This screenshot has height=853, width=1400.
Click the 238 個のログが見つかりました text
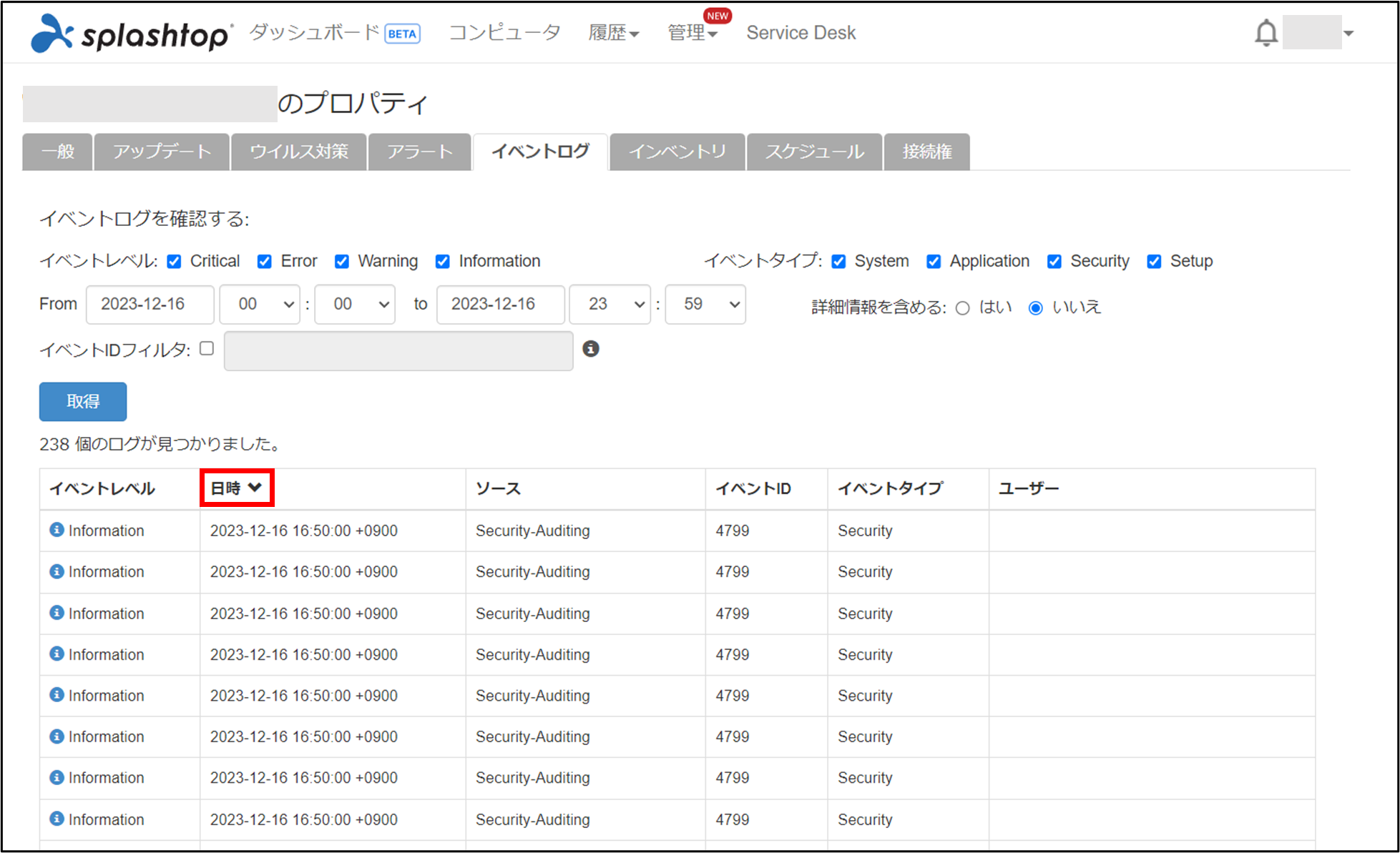pyautogui.click(x=161, y=444)
